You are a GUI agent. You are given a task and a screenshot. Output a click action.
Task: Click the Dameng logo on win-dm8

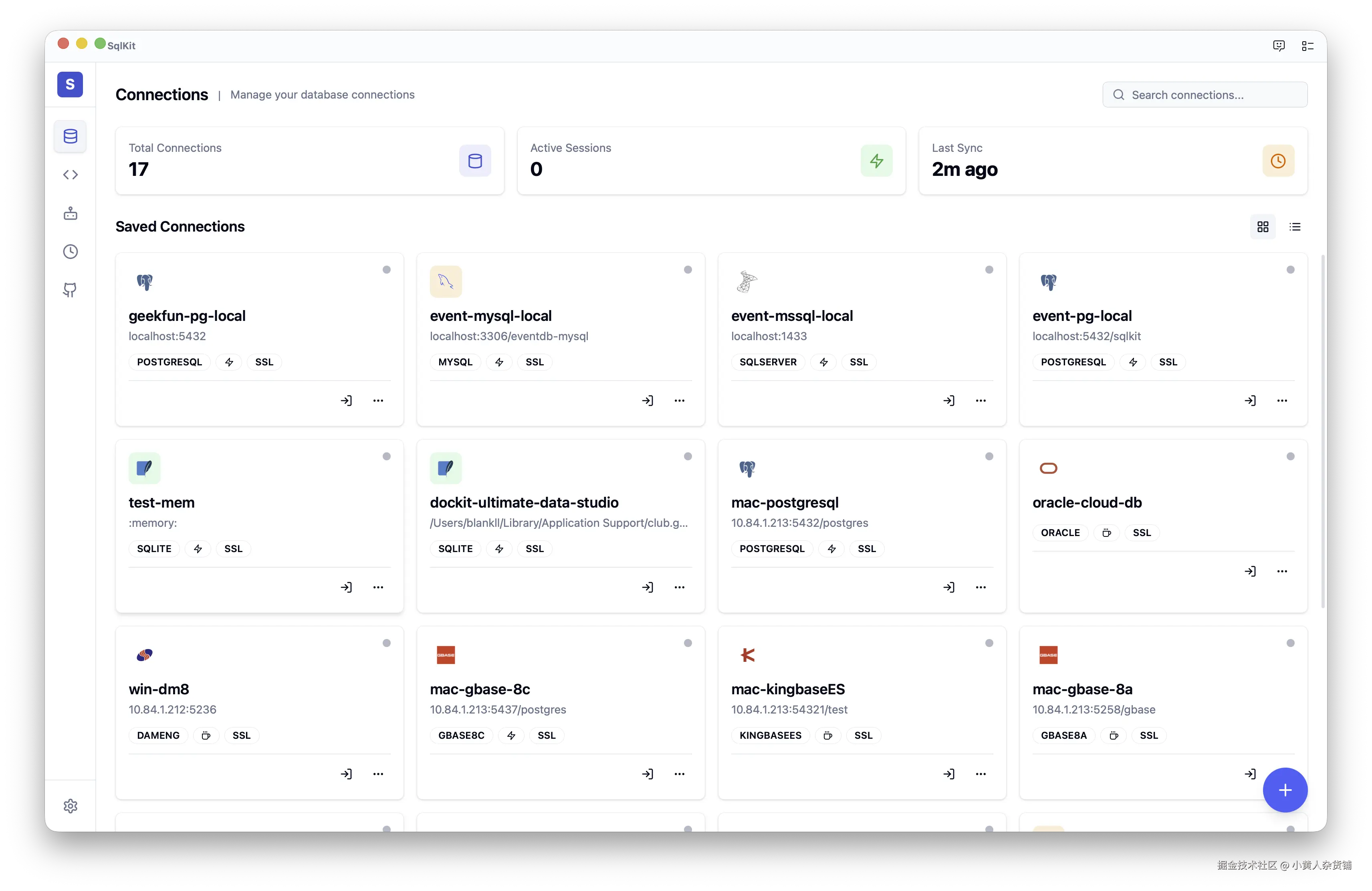point(144,655)
